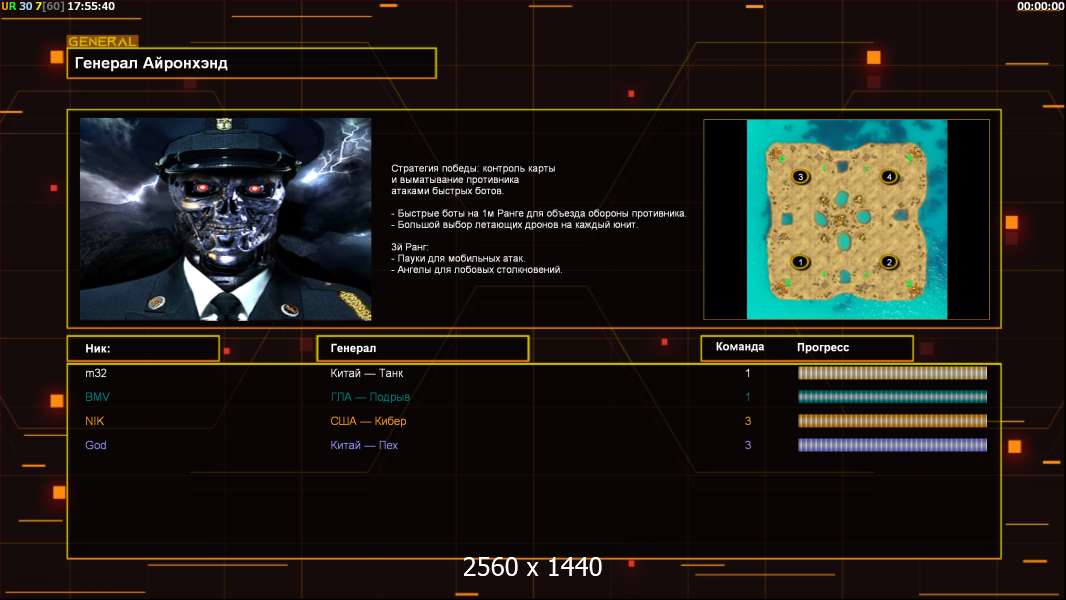
Task: Click the Генерал column header
Action: (x=422, y=349)
